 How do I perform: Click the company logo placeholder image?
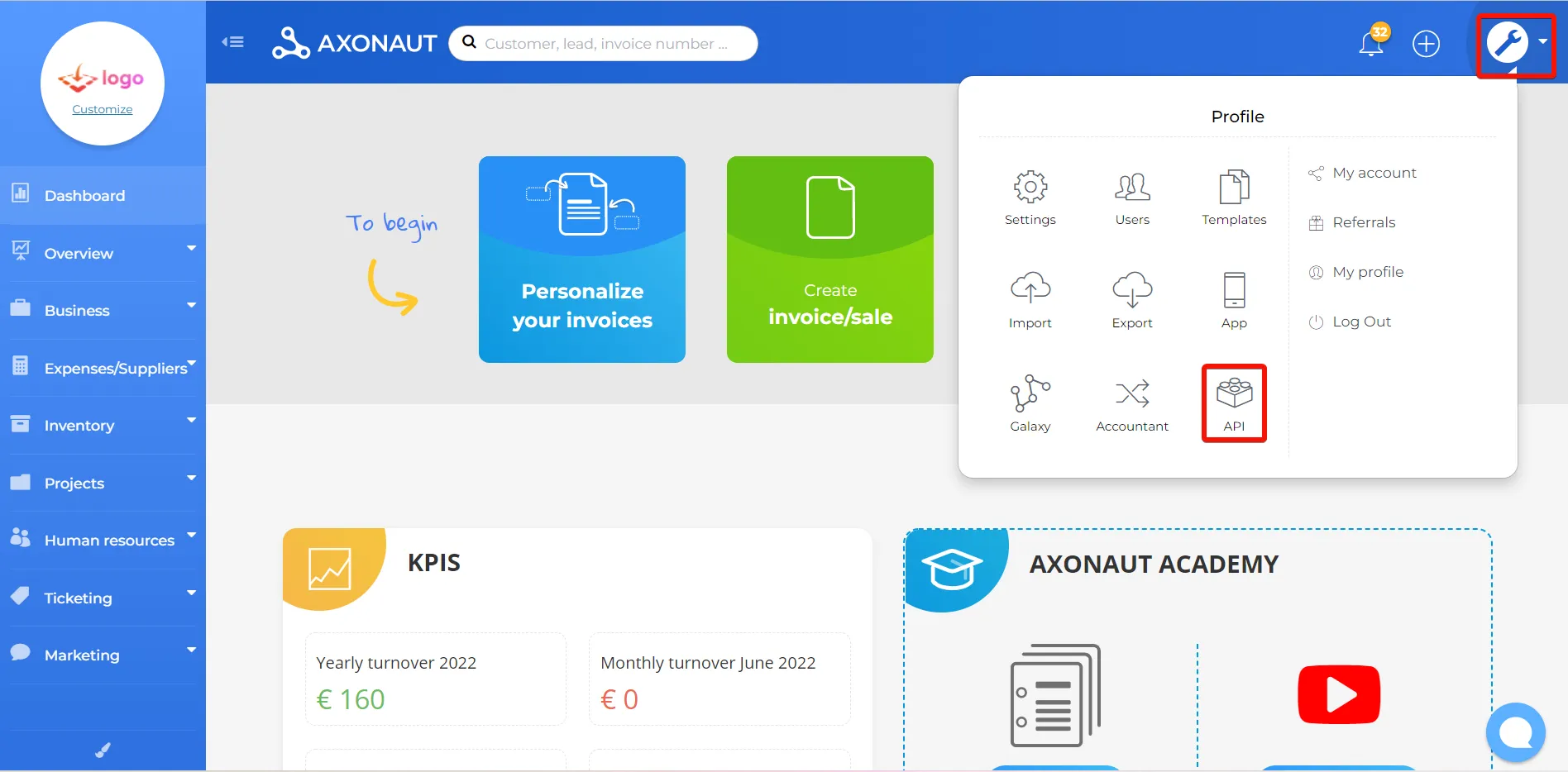101,79
